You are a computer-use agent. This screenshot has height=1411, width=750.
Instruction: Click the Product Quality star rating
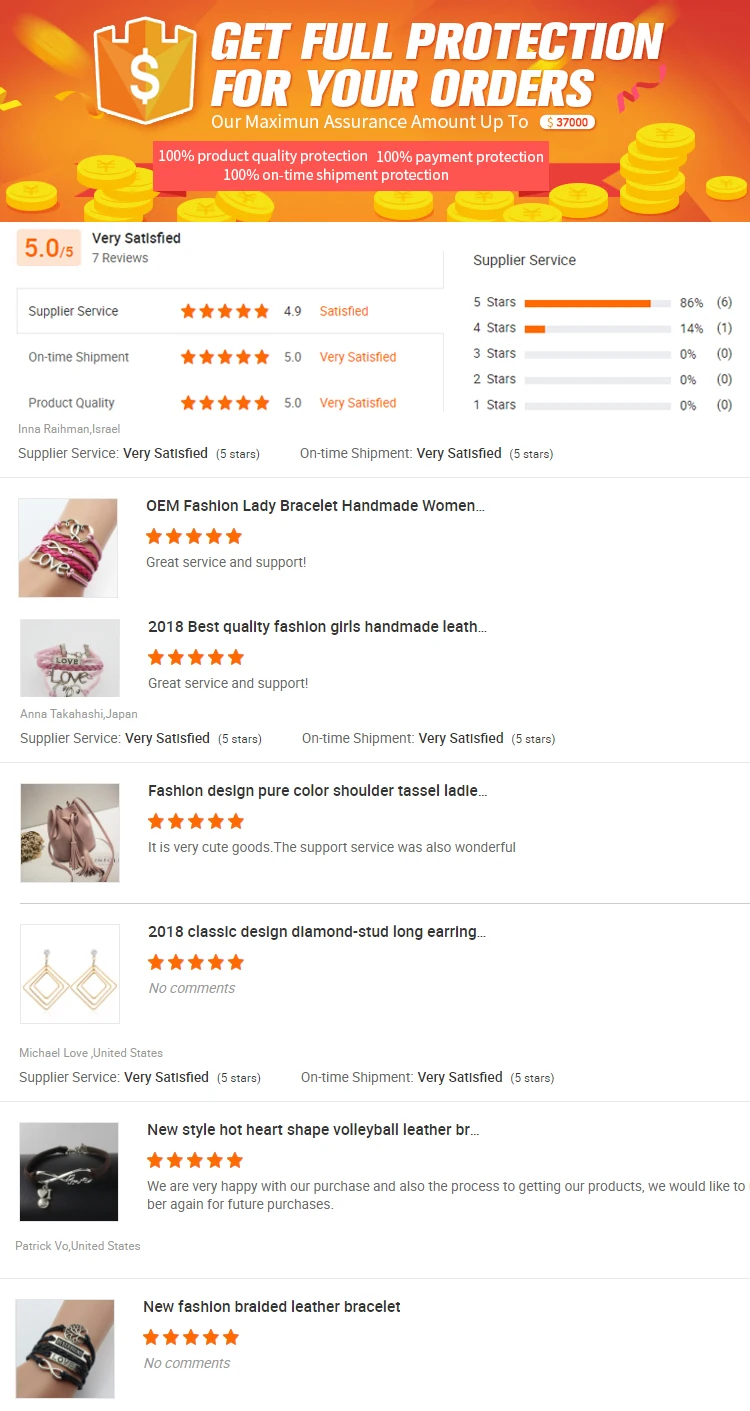click(x=225, y=403)
